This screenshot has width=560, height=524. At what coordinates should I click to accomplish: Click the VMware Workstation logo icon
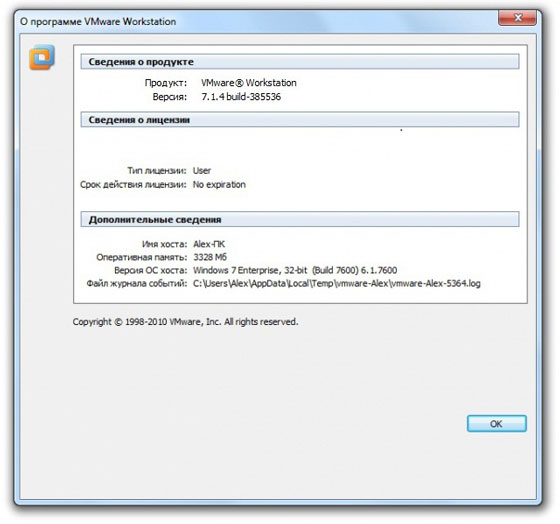coord(42,57)
